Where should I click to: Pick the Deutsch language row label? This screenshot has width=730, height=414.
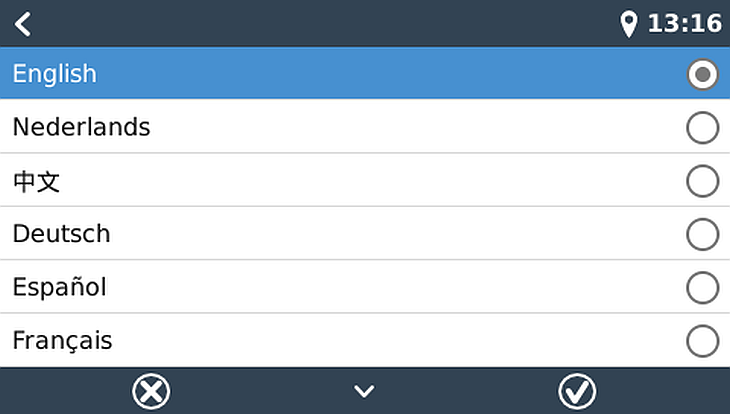point(61,234)
